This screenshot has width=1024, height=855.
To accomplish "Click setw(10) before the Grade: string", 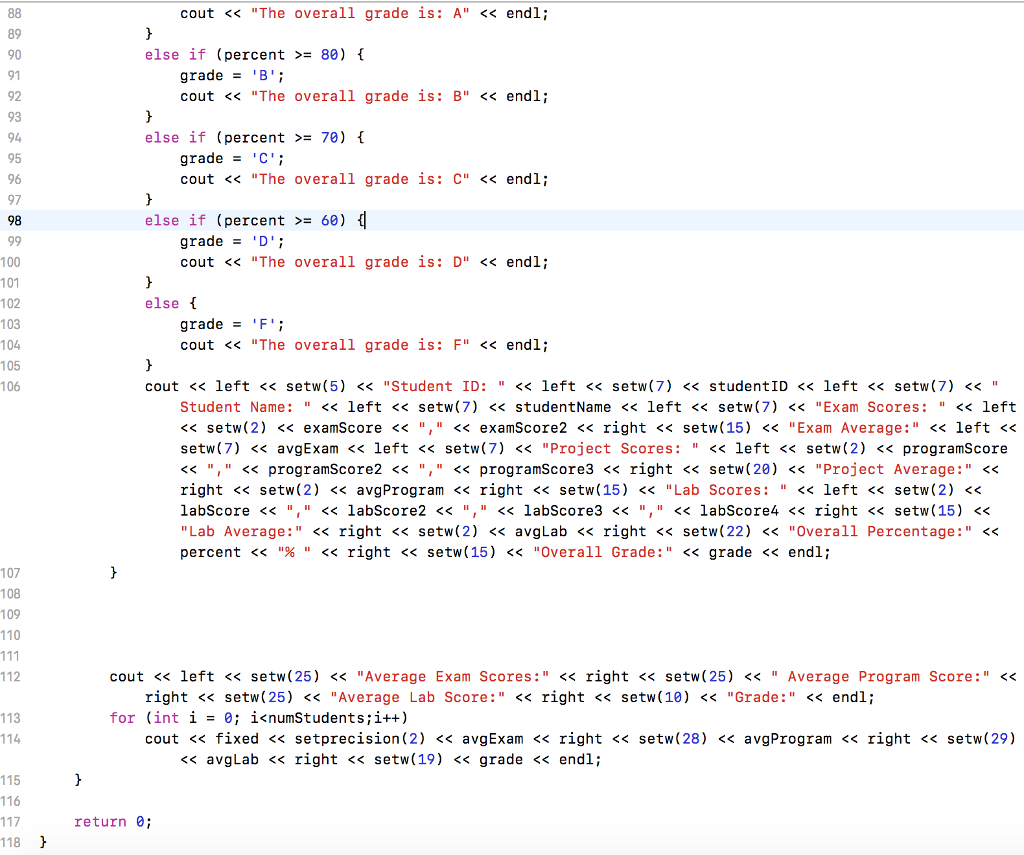I will click(x=655, y=698).
